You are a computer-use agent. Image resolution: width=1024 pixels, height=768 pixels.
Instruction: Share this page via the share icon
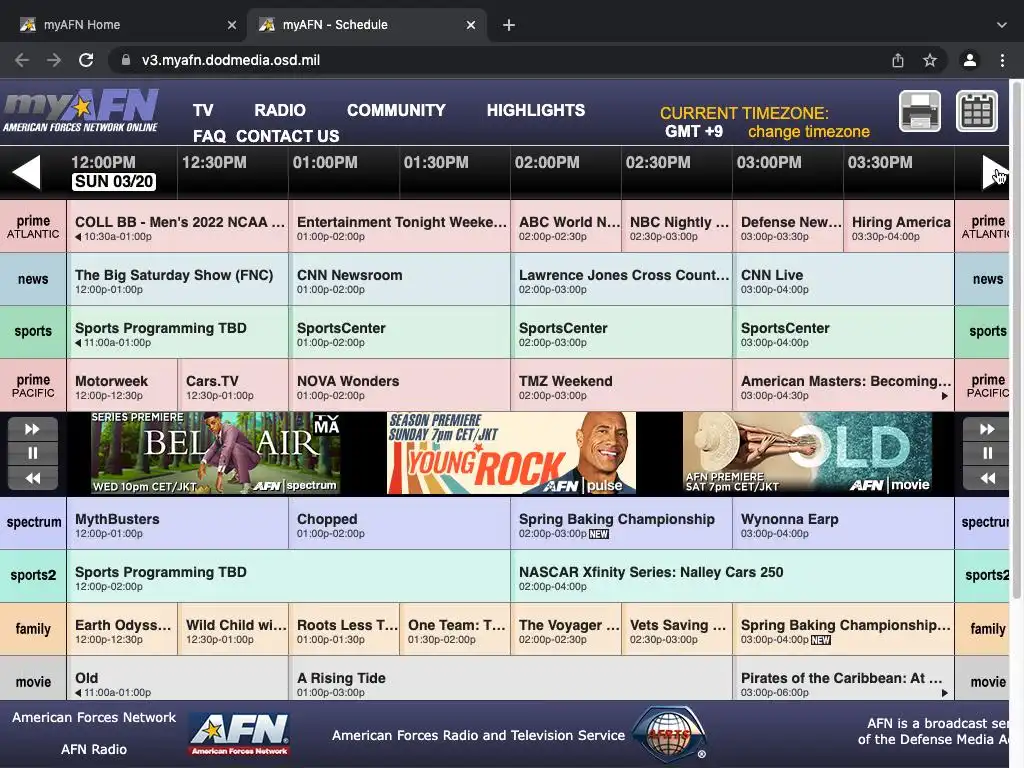pyautogui.click(x=898, y=60)
